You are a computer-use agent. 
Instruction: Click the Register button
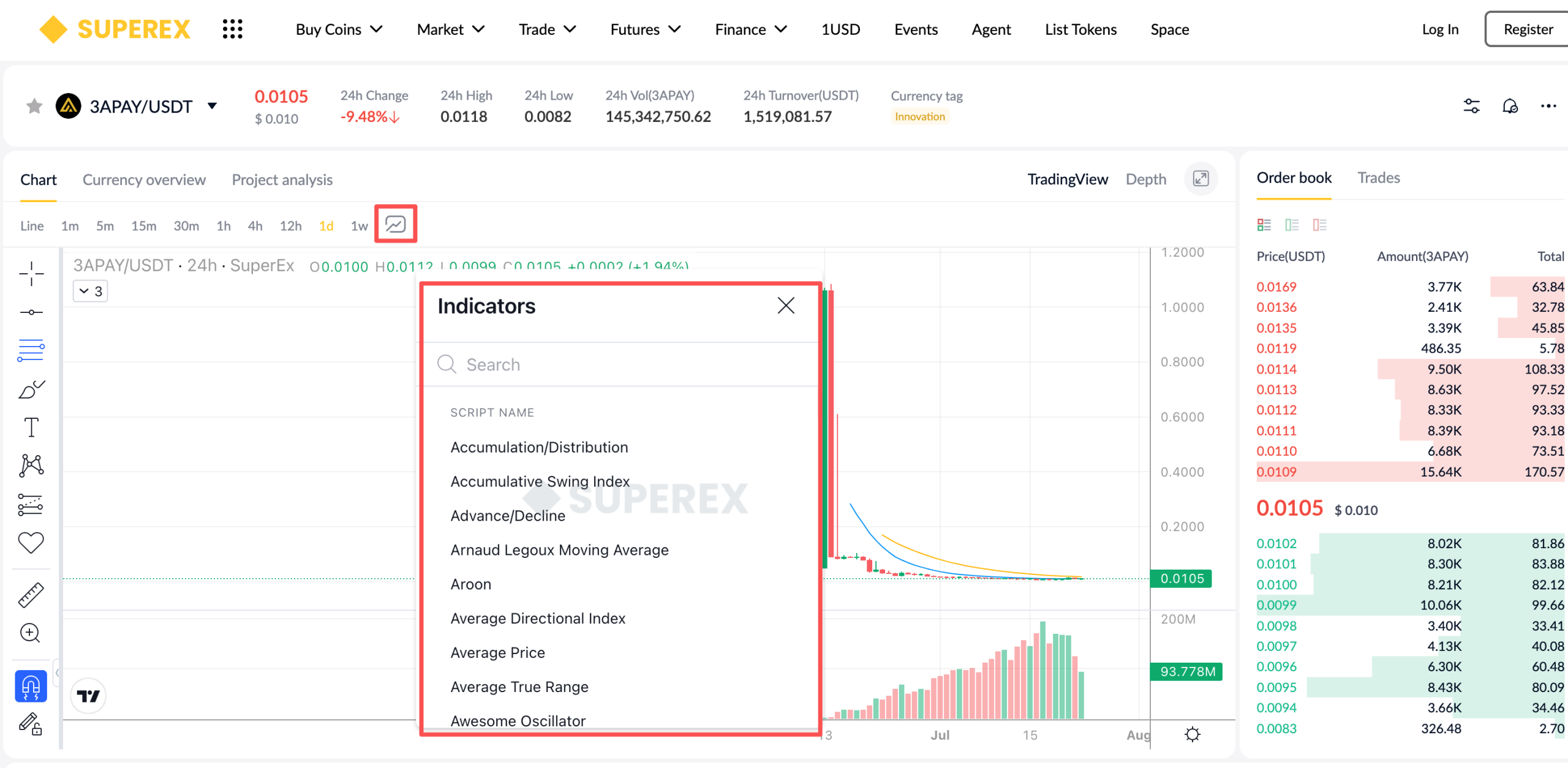click(1527, 29)
